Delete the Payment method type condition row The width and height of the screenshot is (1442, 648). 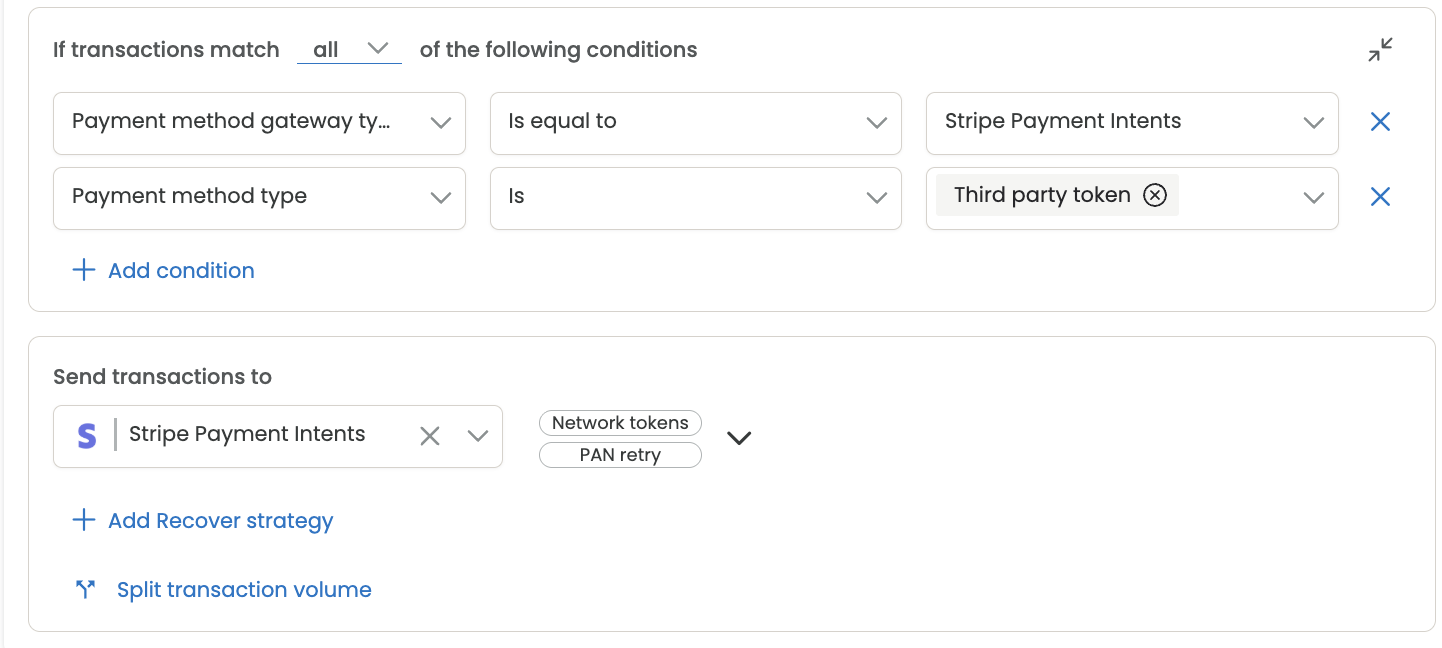(1380, 197)
